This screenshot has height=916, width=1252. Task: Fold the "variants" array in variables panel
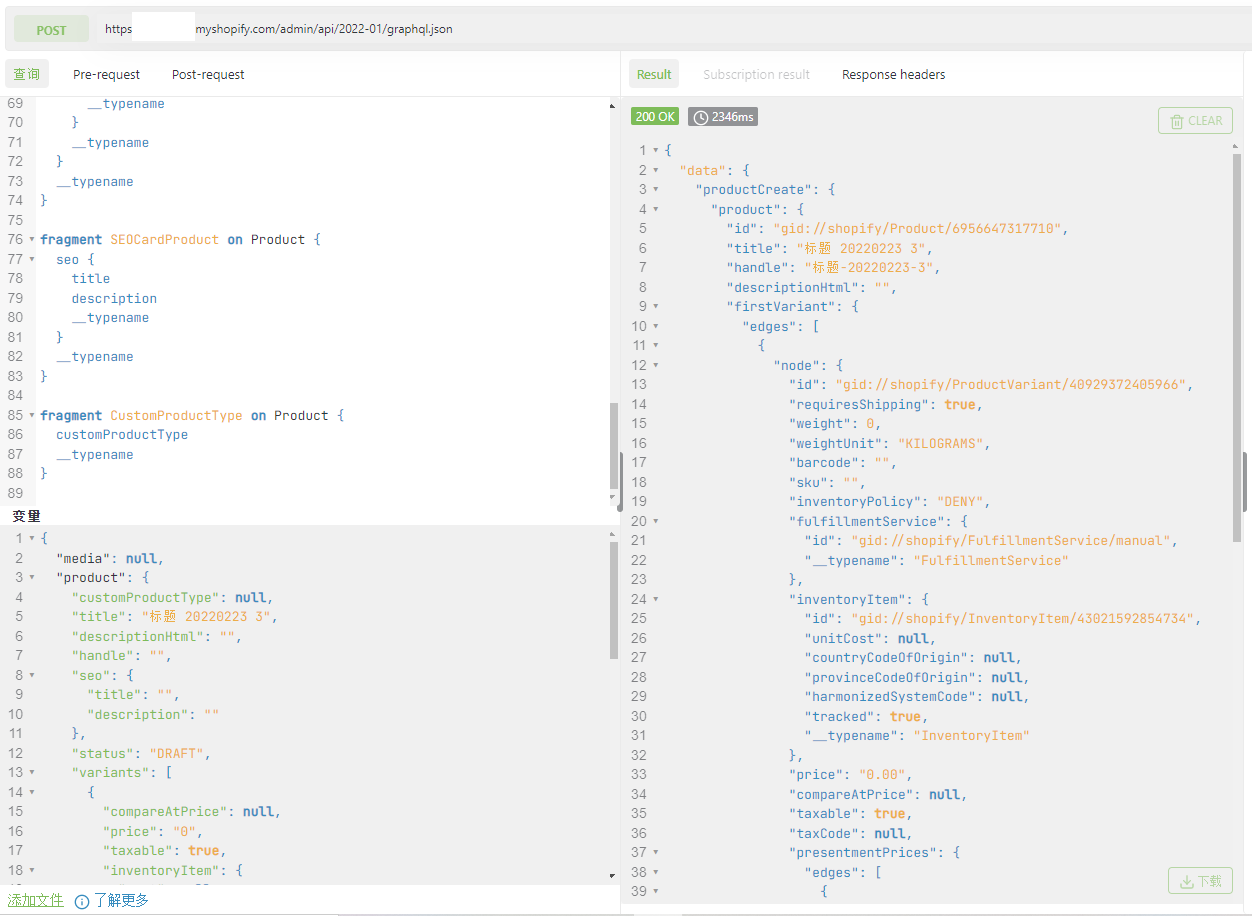(31, 773)
